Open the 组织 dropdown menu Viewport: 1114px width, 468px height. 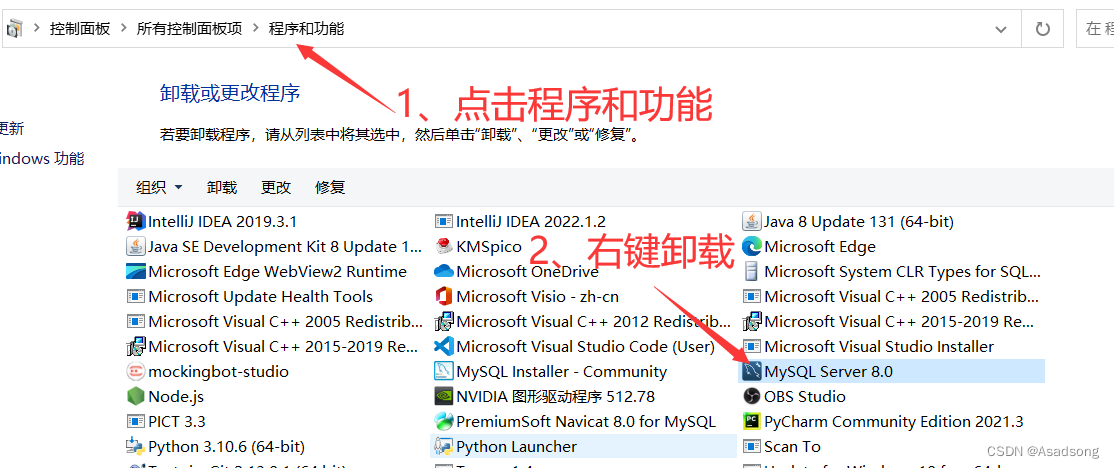point(159,187)
